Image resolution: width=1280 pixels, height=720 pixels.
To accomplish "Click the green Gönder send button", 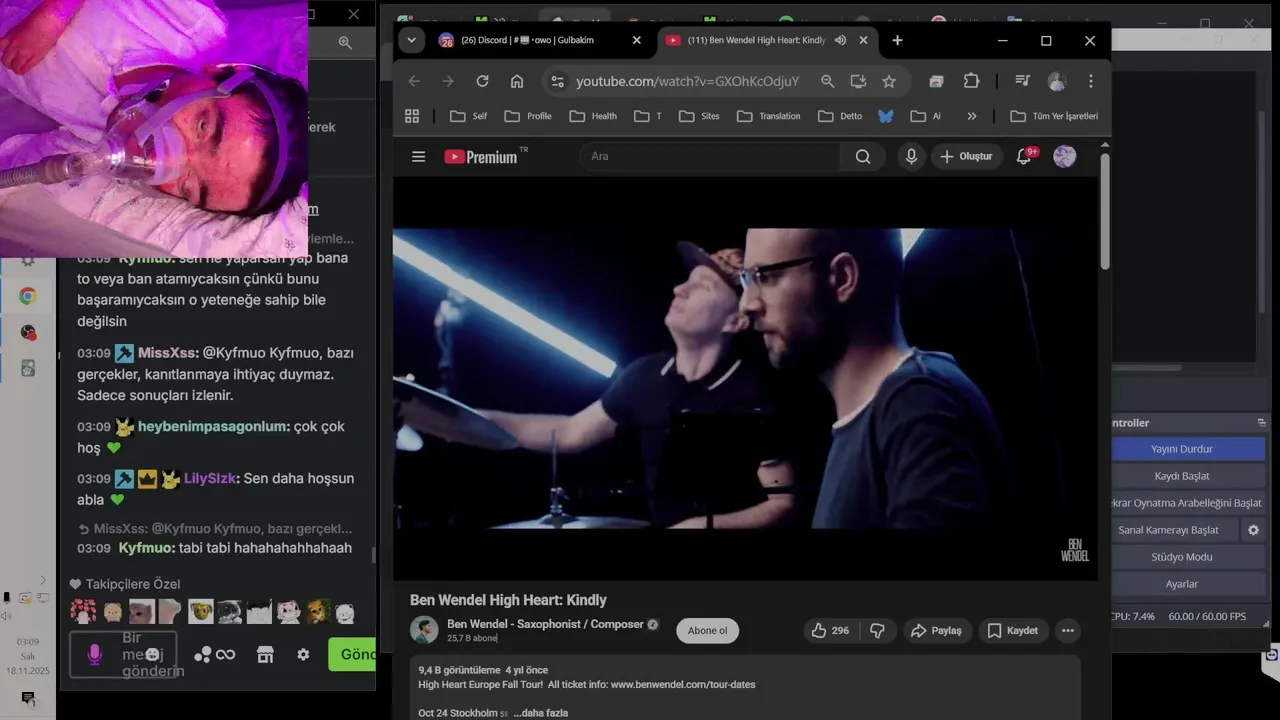I will [x=352, y=654].
